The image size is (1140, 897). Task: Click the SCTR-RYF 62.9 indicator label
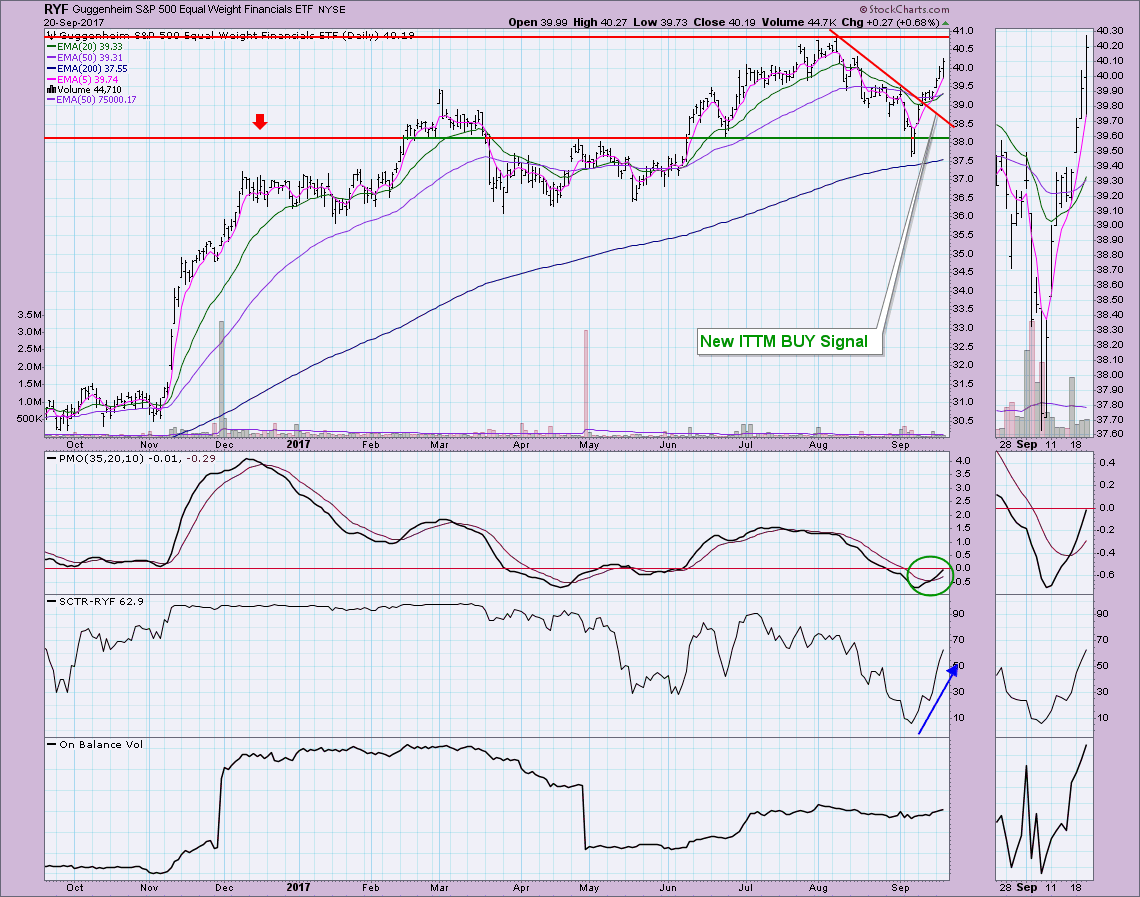pyautogui.click(x=101, y=601)
